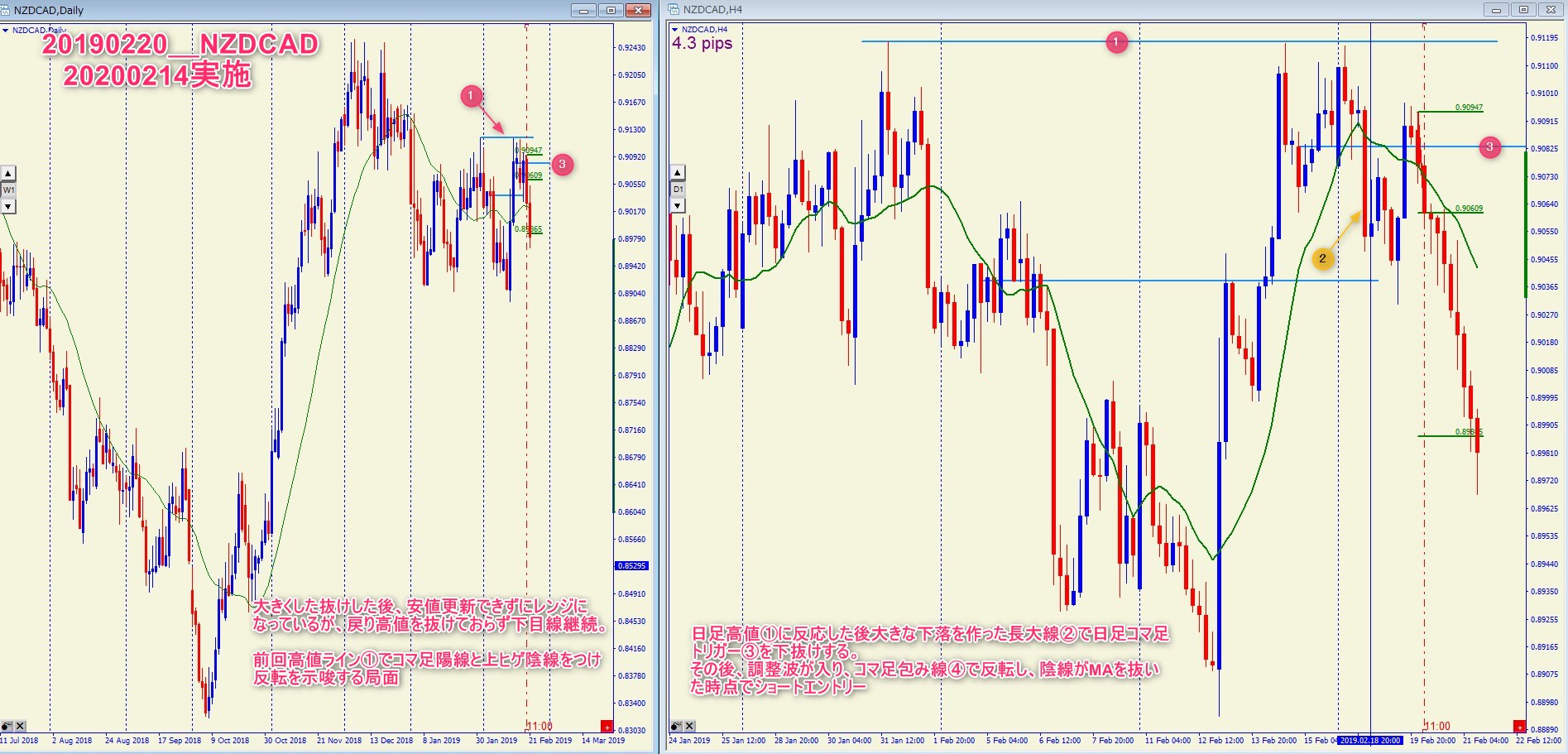Screen dimensions: 1568x754
Task: Maximize the NZDCAD,H4 chart window
Action: tap(1523, 10)
